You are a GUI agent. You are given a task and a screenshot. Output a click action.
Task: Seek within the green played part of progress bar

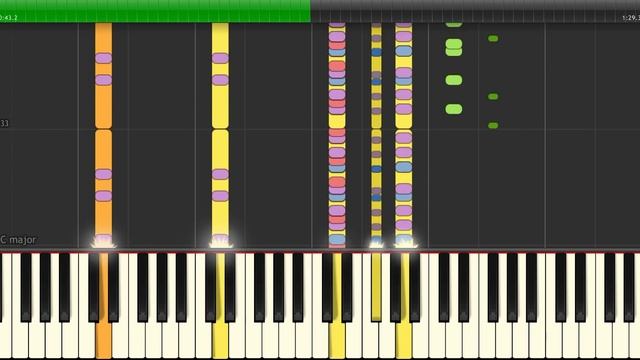155,11
